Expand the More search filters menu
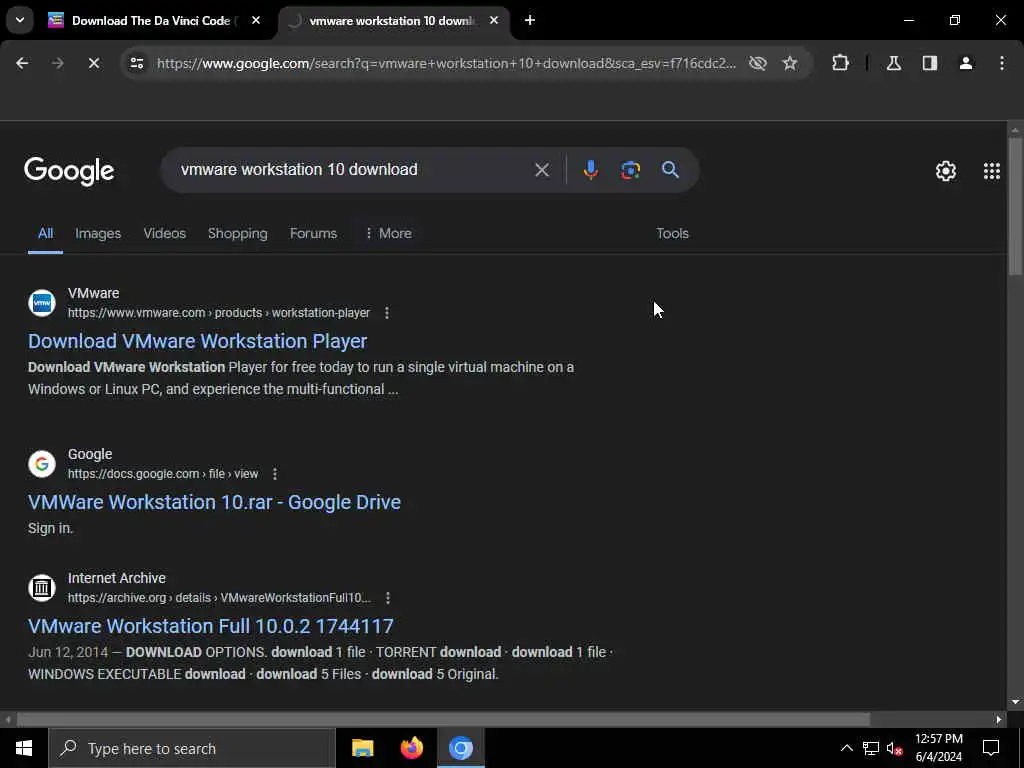Viewport: 1024px width, 768px height. (389, 234)
